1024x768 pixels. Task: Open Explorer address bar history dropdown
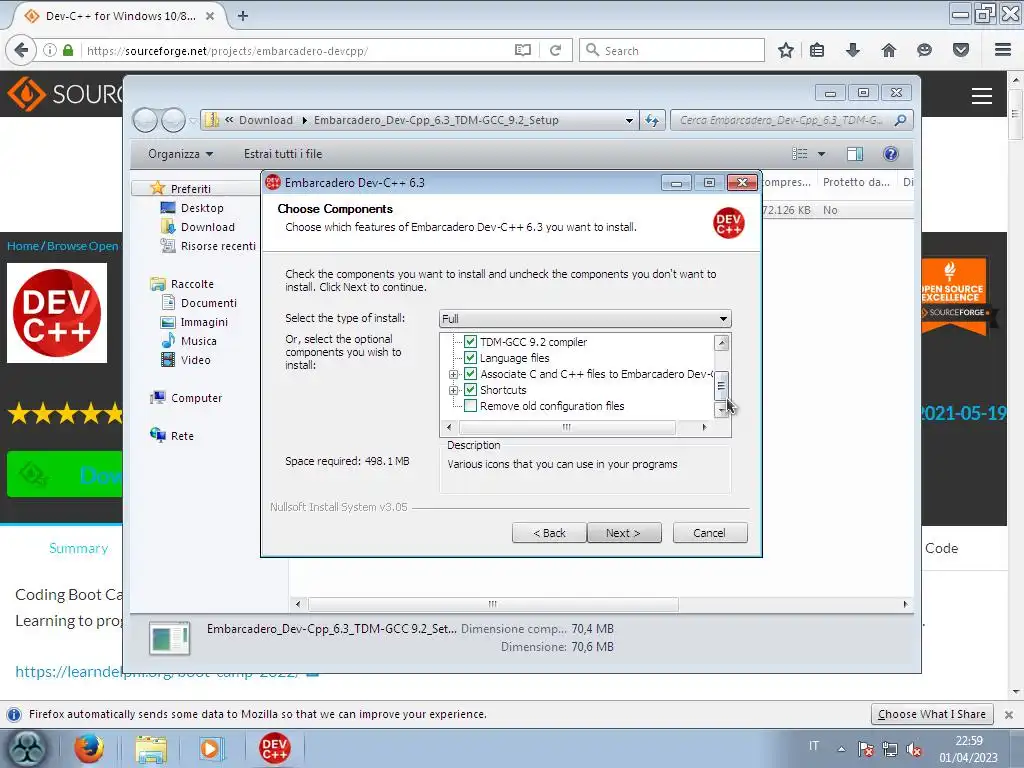tap(629, 120)
